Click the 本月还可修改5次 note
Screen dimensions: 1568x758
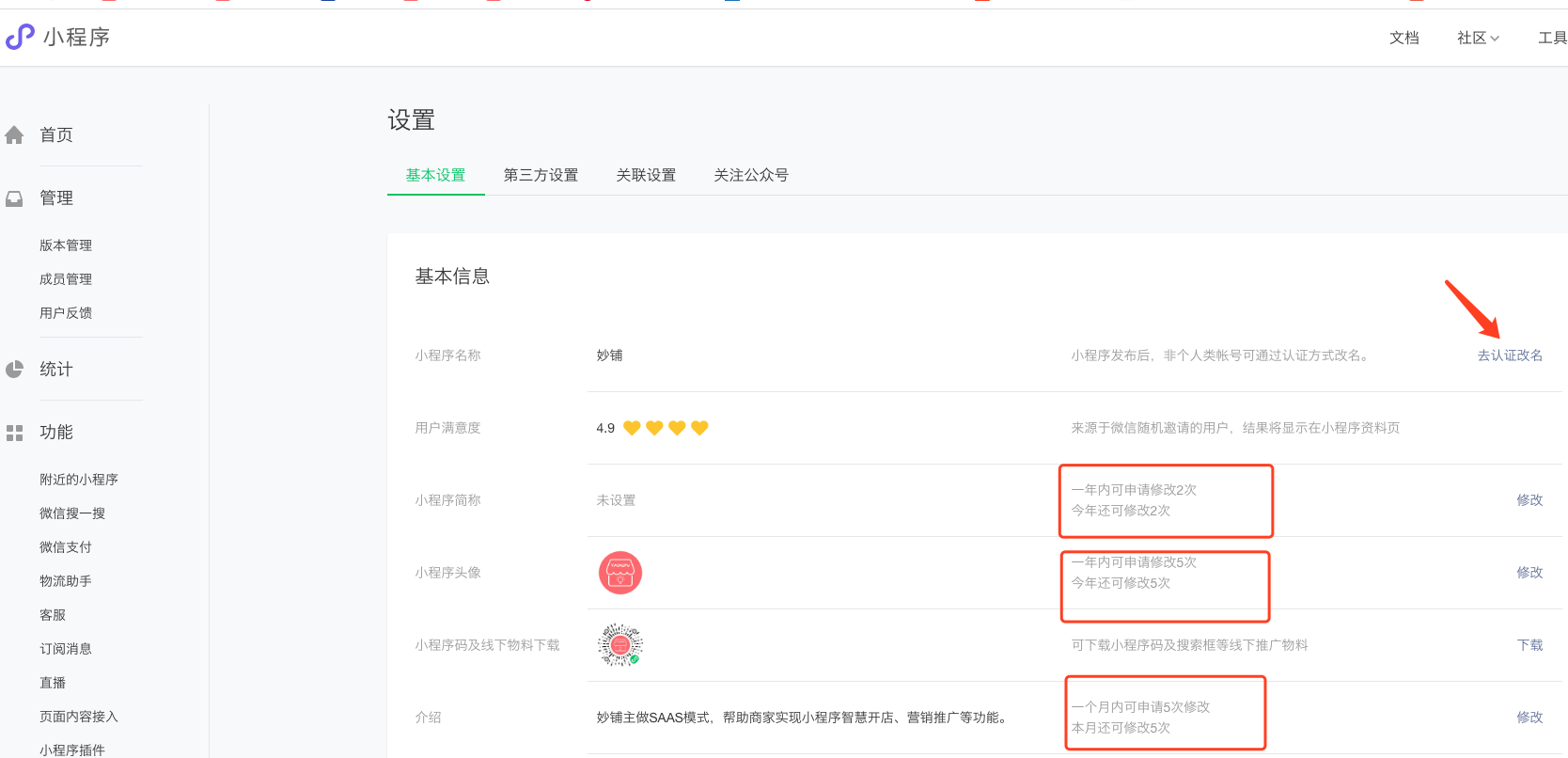1121,728
